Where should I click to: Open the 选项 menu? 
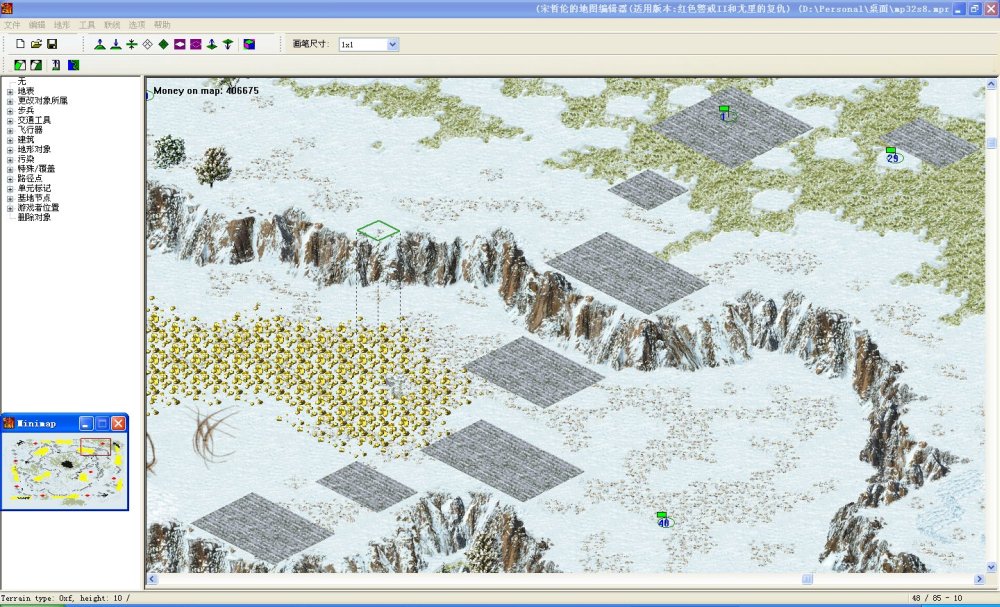136,25
